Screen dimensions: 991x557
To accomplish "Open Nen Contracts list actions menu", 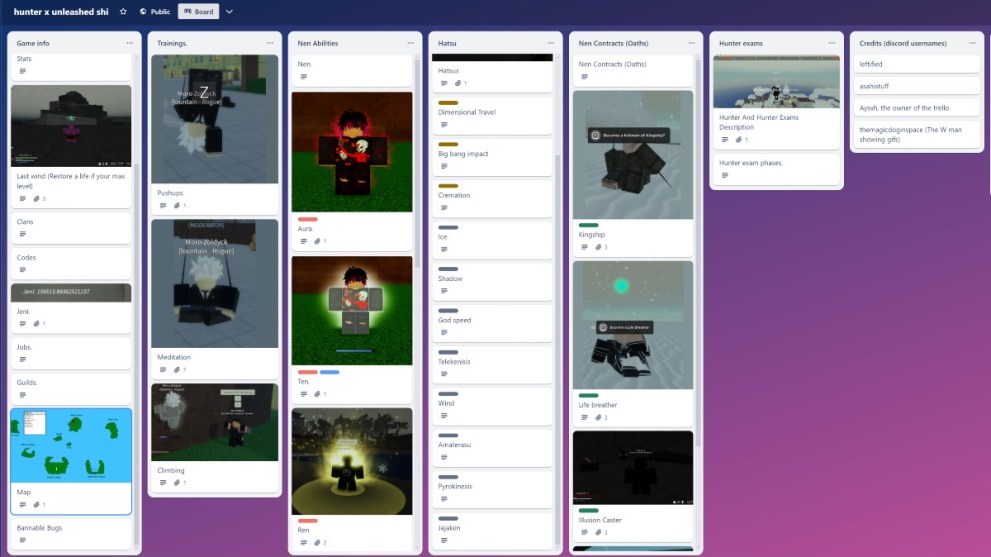I will click(690, 43).
